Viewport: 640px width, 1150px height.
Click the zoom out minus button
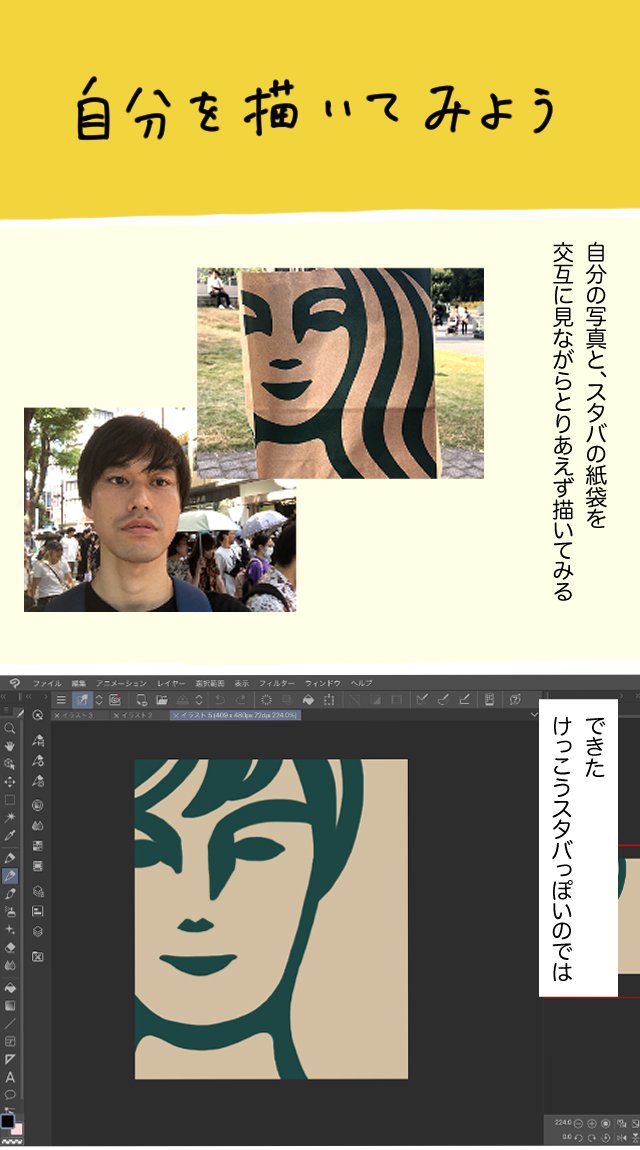(x=577, y=1123)
